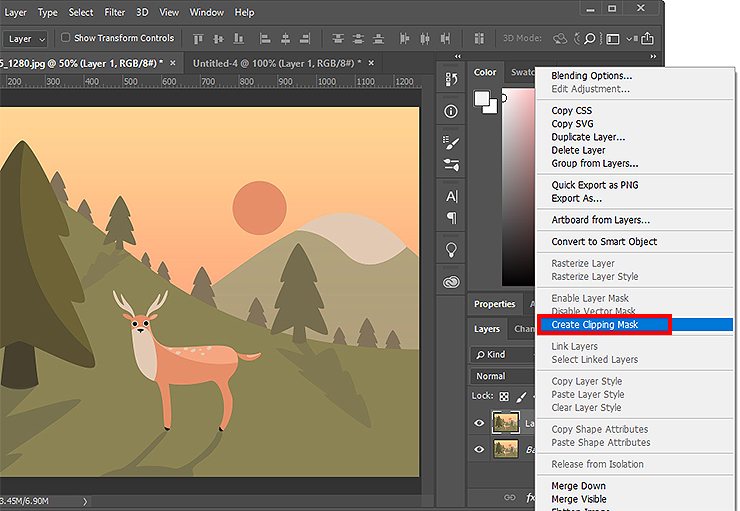Click Align left edges icon

click(x=265, y=39)
